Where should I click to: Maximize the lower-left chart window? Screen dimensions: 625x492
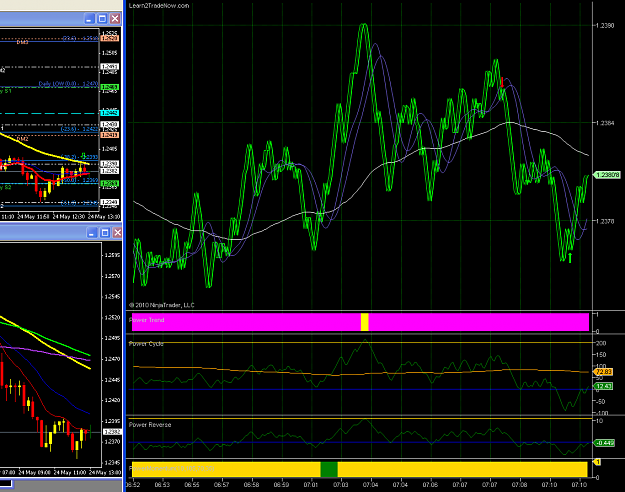(x=105, y=232)
